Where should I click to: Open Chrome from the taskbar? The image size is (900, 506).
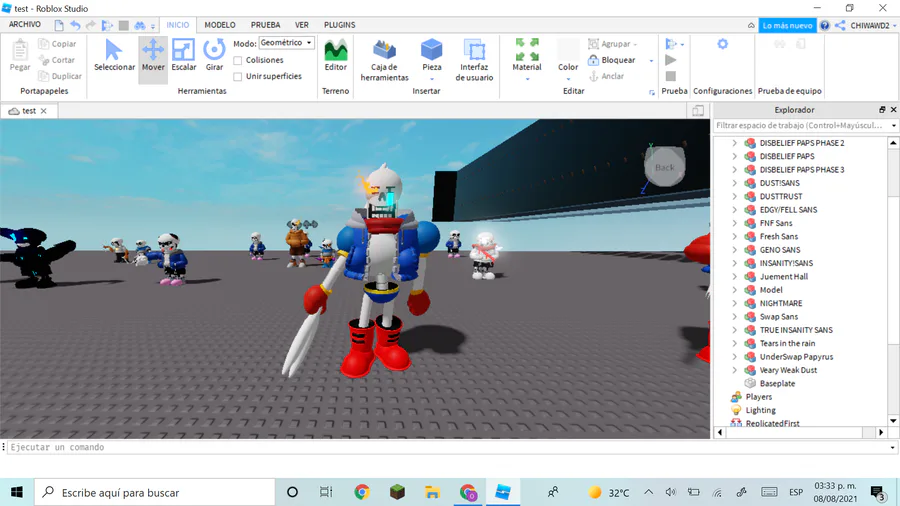tap(362, 492)
